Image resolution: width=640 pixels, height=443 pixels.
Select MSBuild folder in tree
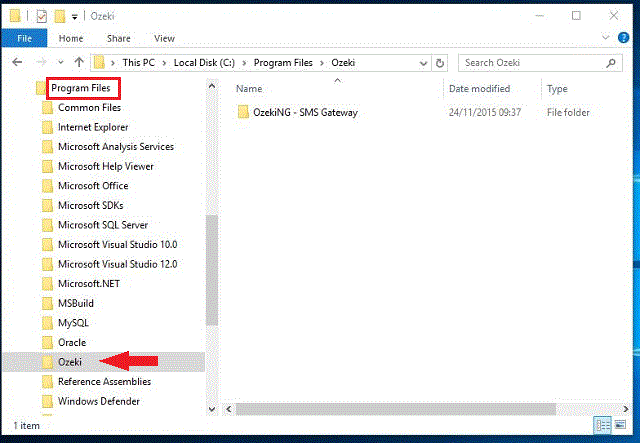pos(76,303)
